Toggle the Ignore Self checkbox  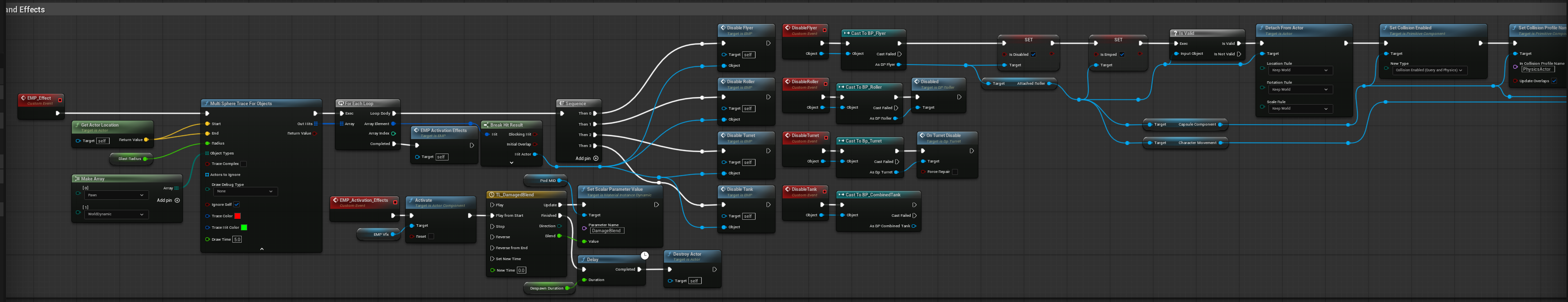click(x=237, y=205)
